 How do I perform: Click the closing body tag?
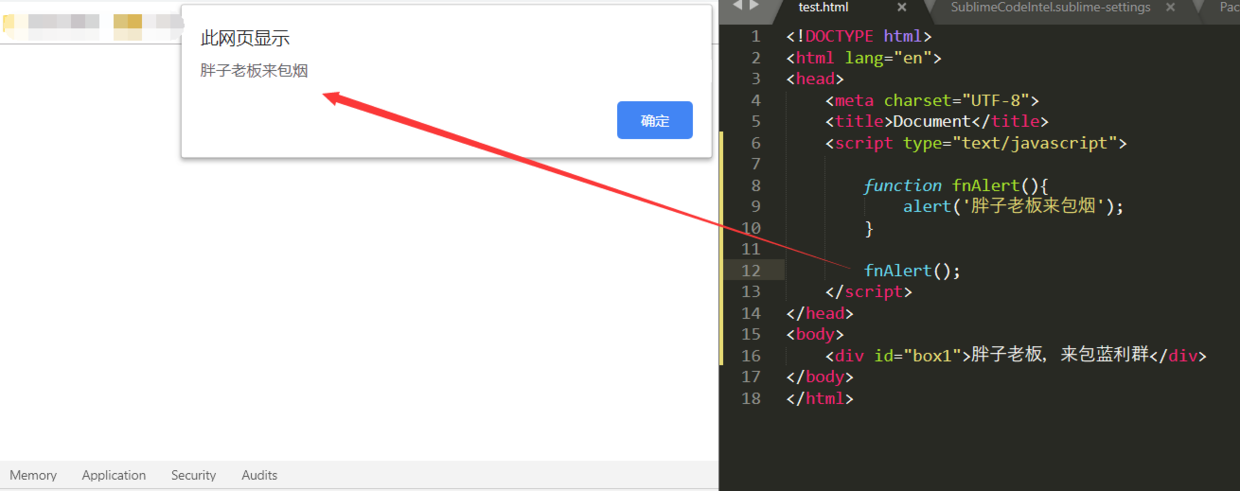point(820,377)
